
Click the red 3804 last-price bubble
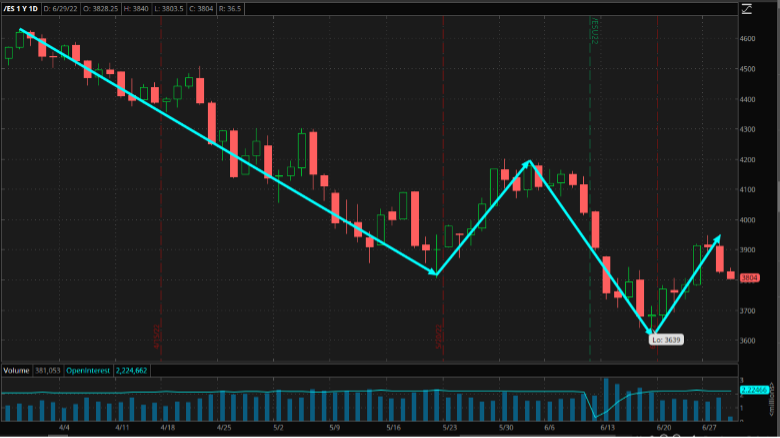tap(749, 278)
